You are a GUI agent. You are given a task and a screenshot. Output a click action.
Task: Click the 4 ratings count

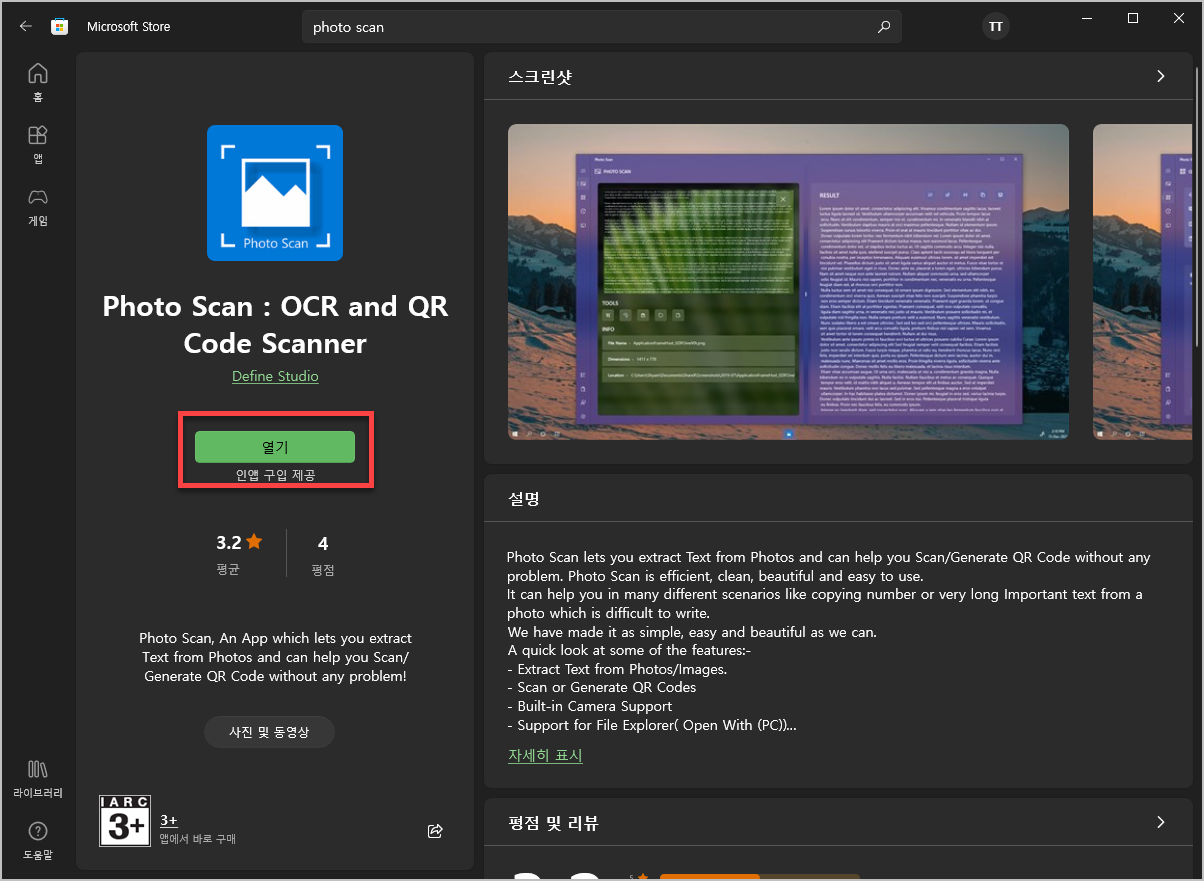[323, 543]
